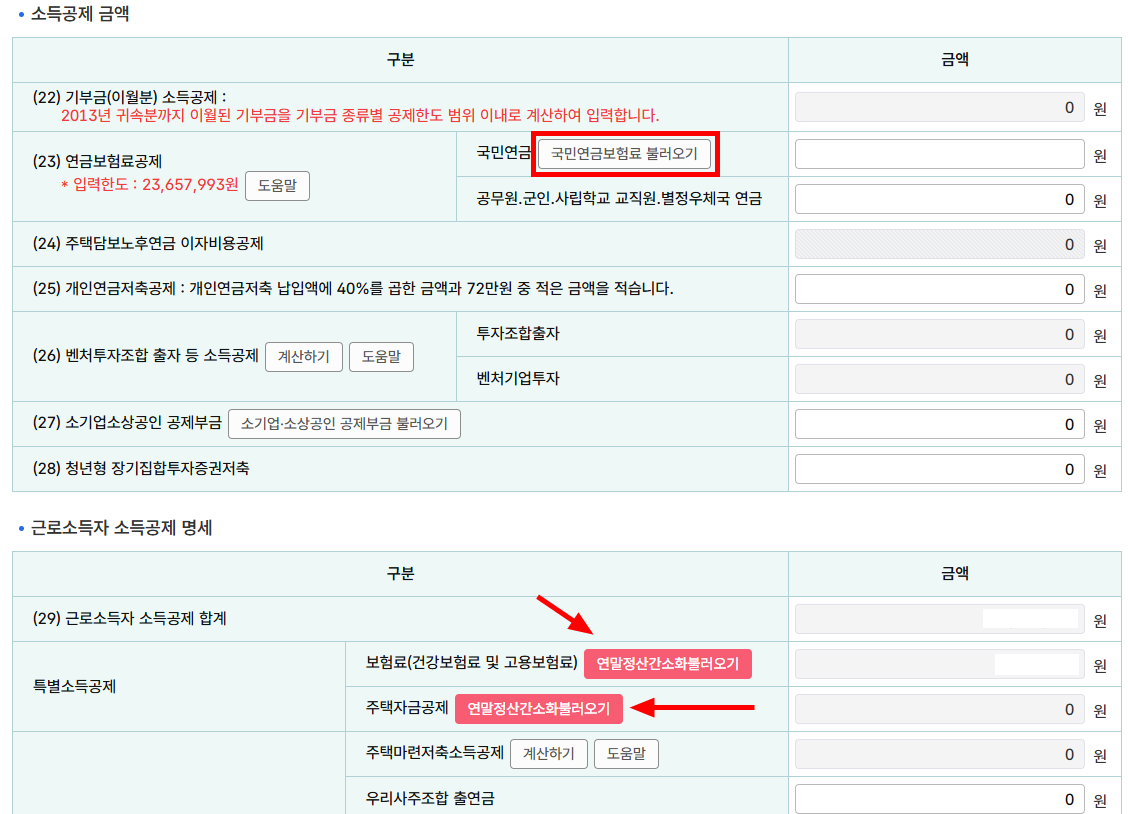Screen dimensions: 1128x814
Task: Click the 소득공제 금액 section heading
Action: pos(80,14)
